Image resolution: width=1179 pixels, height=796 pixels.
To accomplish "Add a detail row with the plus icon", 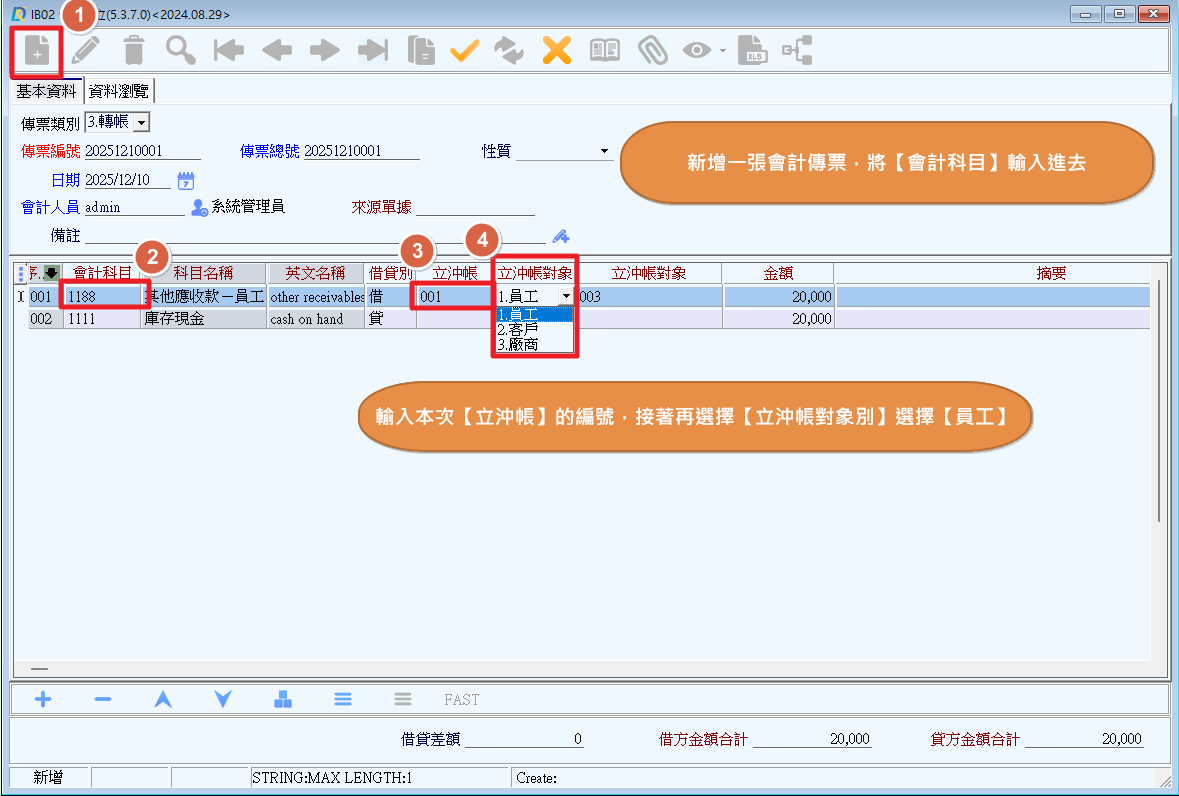I will click(x=43, y=699).
